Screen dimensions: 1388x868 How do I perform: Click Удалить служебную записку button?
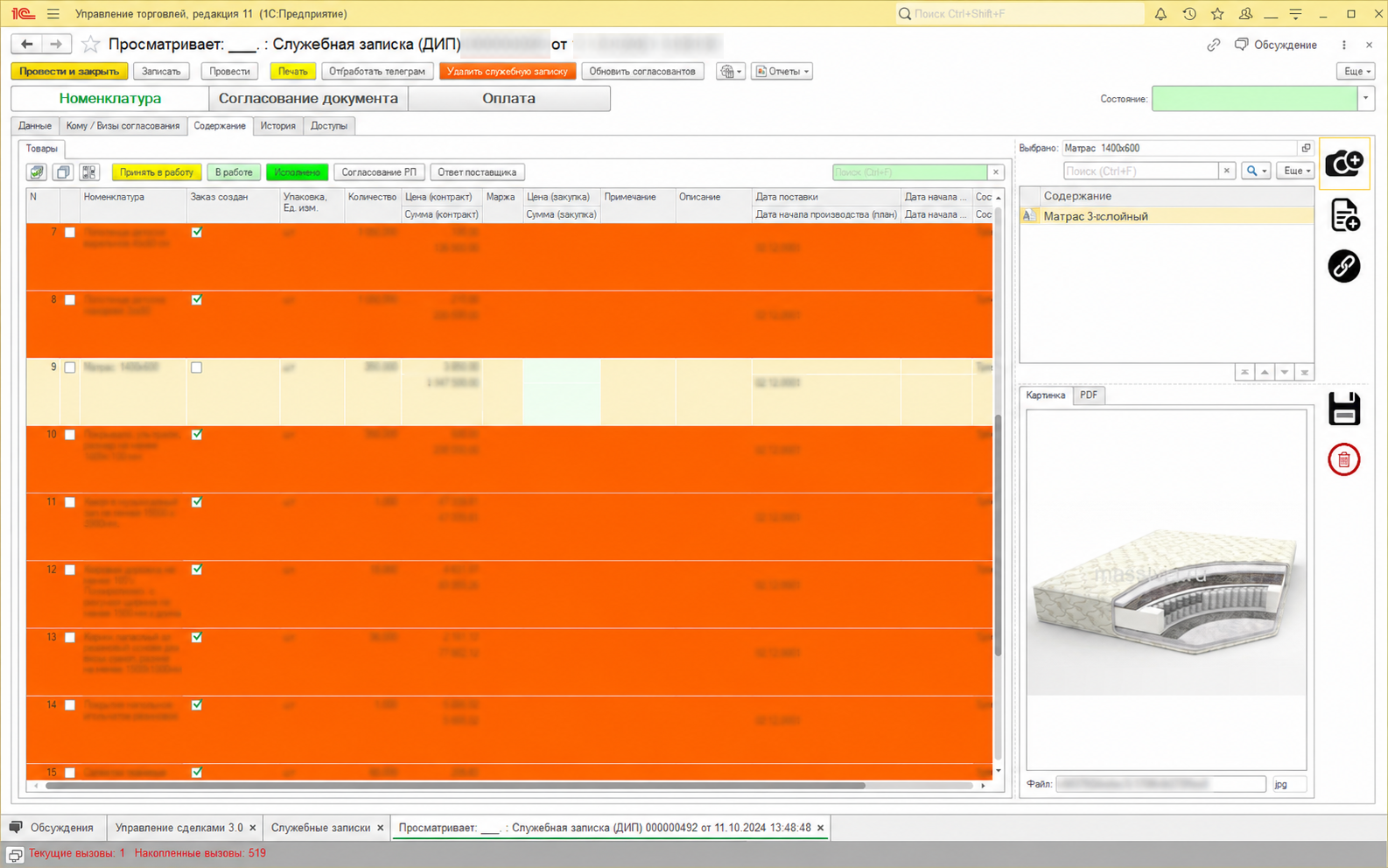point(508,72)
